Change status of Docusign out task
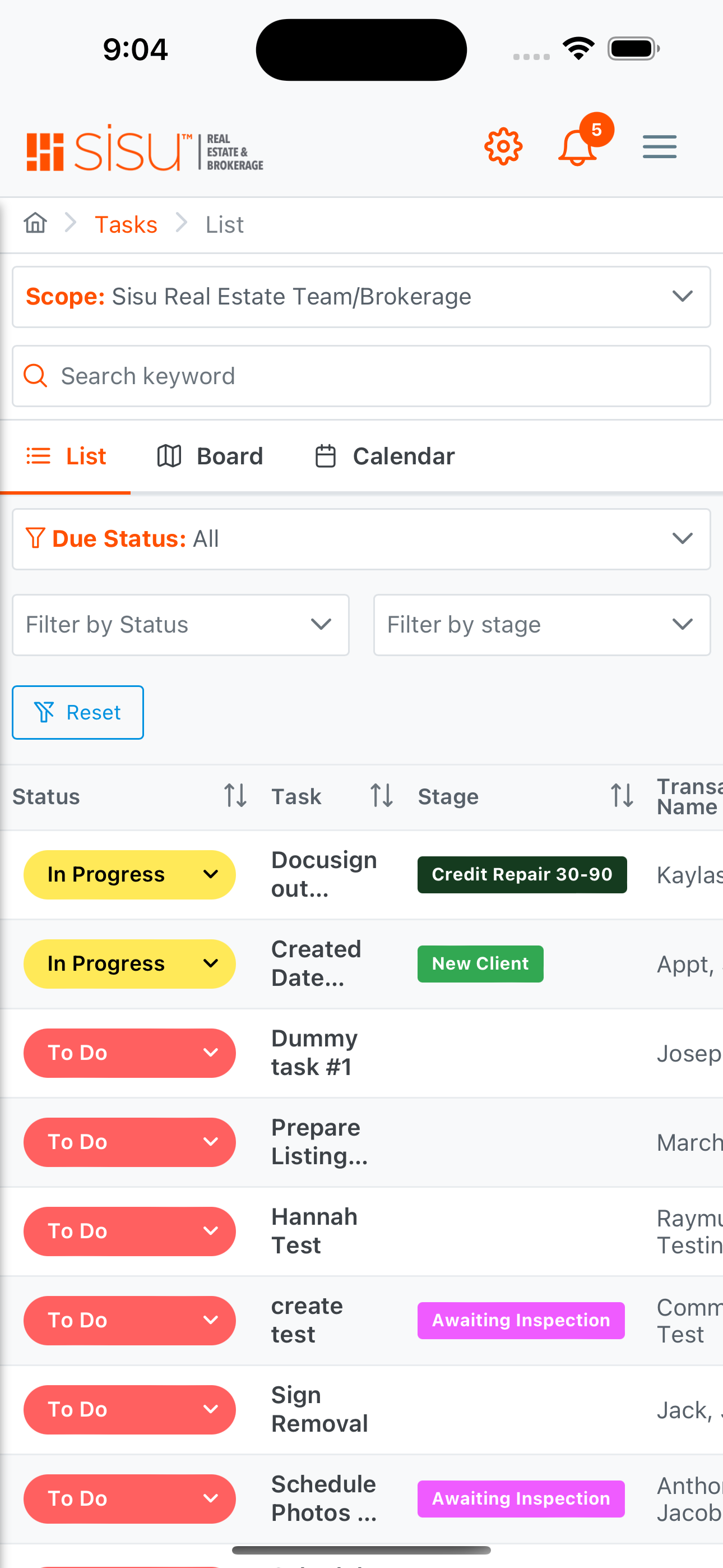This screenshot has width=723, height=1568. coord(129,875)
